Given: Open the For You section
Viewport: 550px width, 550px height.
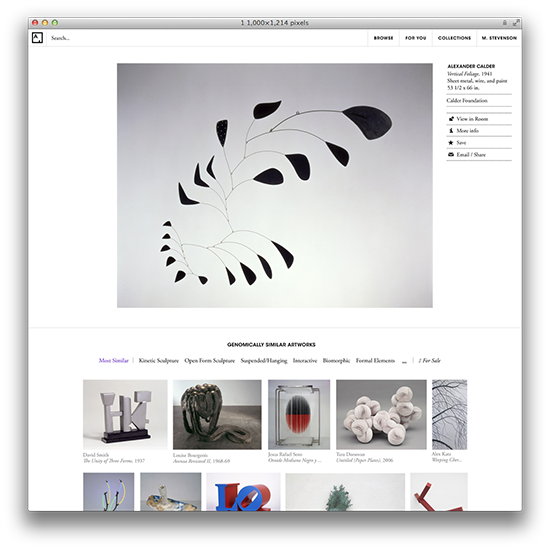Looking at the screenshot, I should (x=416, y=38).
